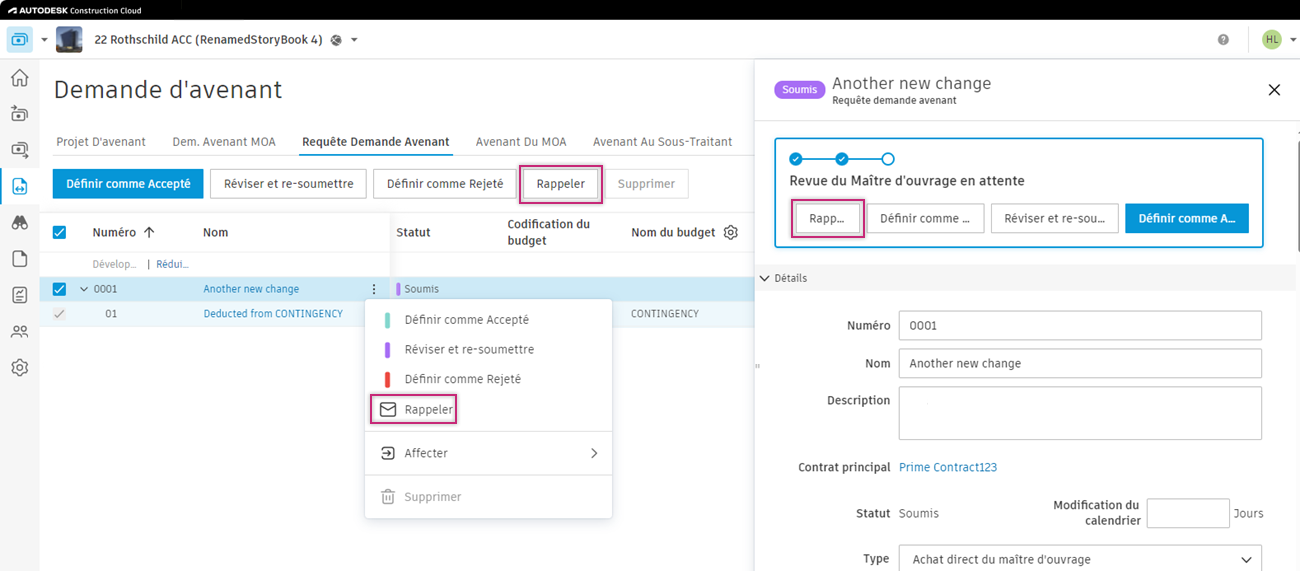Choose Rappeler from the context menu
The height and width of the screenshot is (571, 1300).
pyautogui.click(x=428, y=409)
